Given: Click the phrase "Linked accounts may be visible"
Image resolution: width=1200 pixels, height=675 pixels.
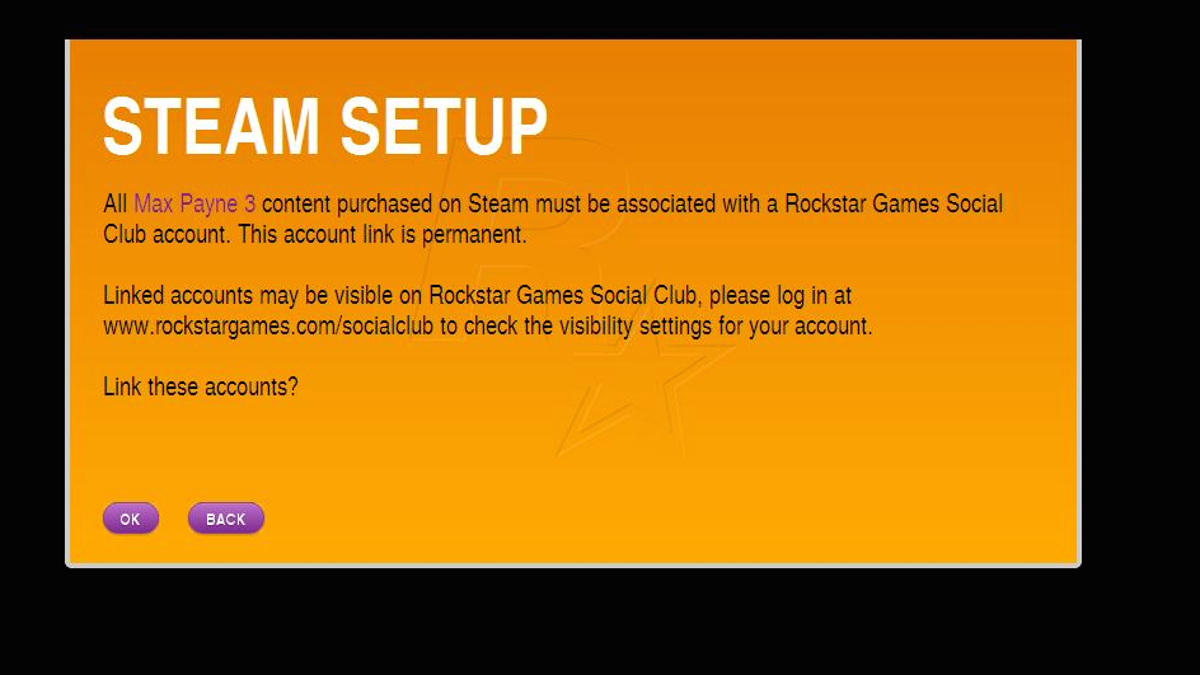Looking at the screenshot, I should (x=263, y=296).
